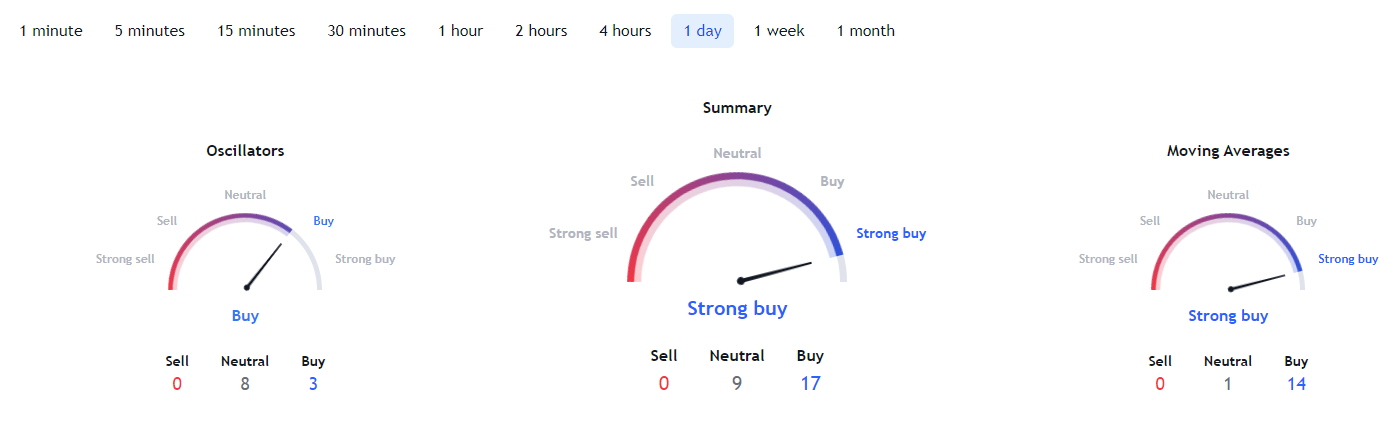Click the Summary gauge needle
Screen dimensions: 1399x431
(x=776, y=271)
